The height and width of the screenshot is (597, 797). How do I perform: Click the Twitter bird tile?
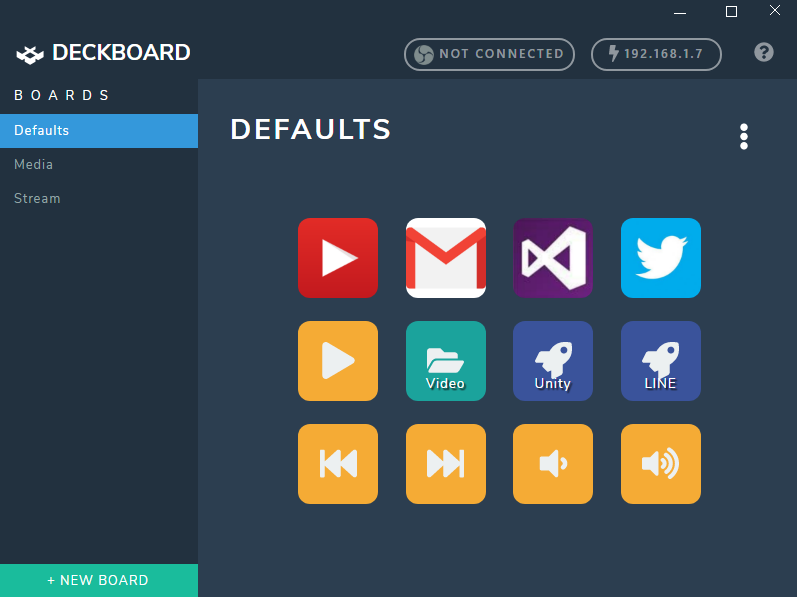coord(661,258)
